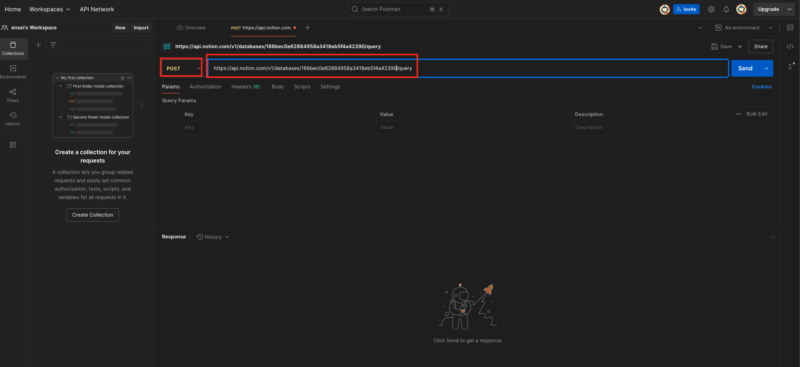Viewport: 800px width, 367px height.
Task: Open the notifications bell icon
Action: coord(726,9)
